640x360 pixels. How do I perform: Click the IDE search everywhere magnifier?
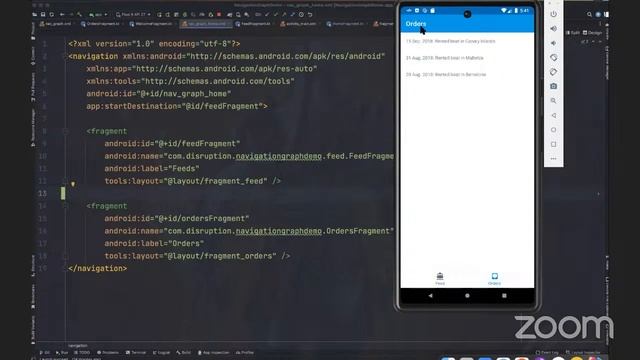point(589,14)
